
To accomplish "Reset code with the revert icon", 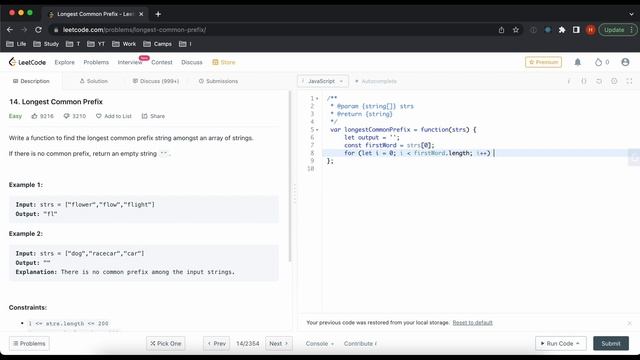I will pyautogui.click(x=599, y=81).
